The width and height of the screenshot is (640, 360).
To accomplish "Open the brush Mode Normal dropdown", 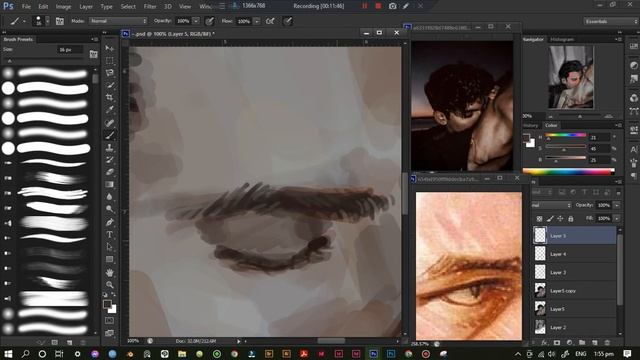I will (x=118, y=21).
